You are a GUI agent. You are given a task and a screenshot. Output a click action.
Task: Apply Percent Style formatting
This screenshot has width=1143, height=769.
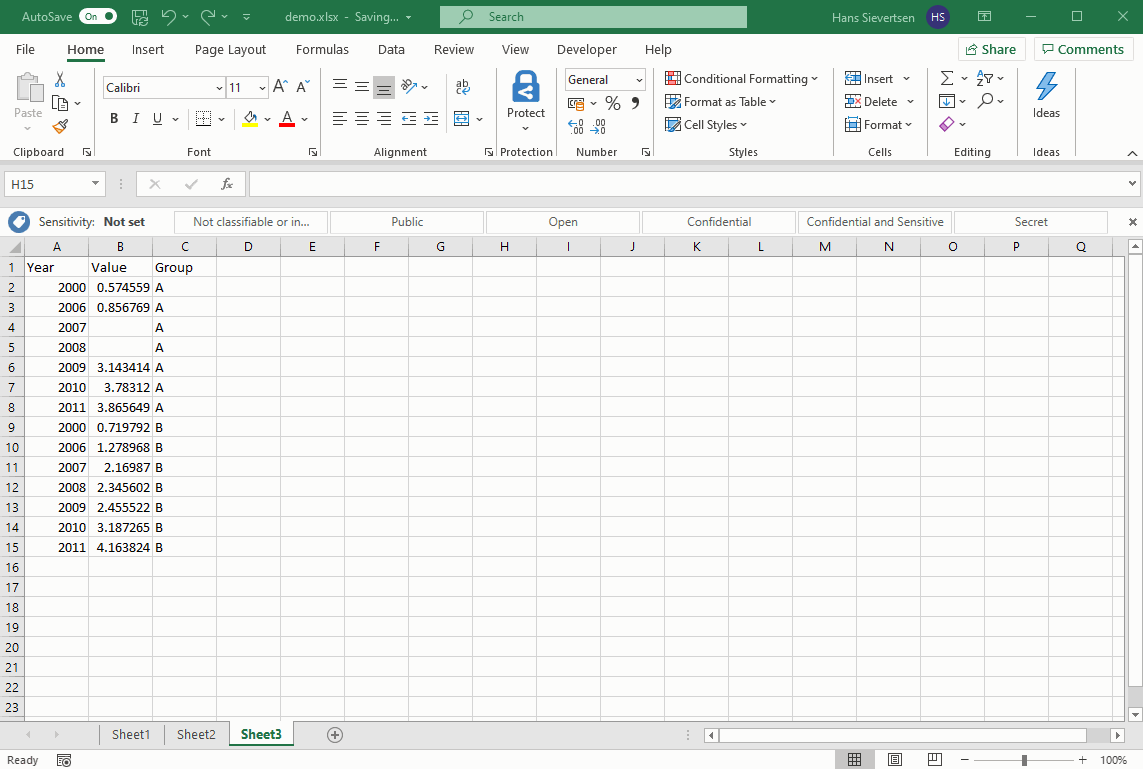pyautogui.click(x=613, y=102)
